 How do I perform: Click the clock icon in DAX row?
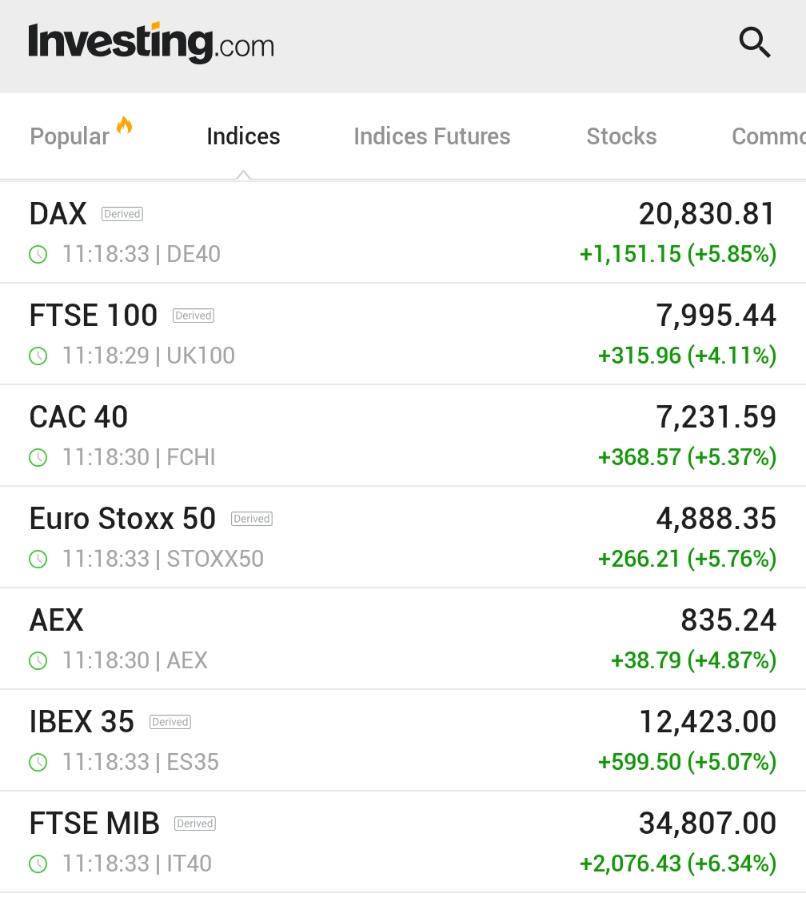38,255
